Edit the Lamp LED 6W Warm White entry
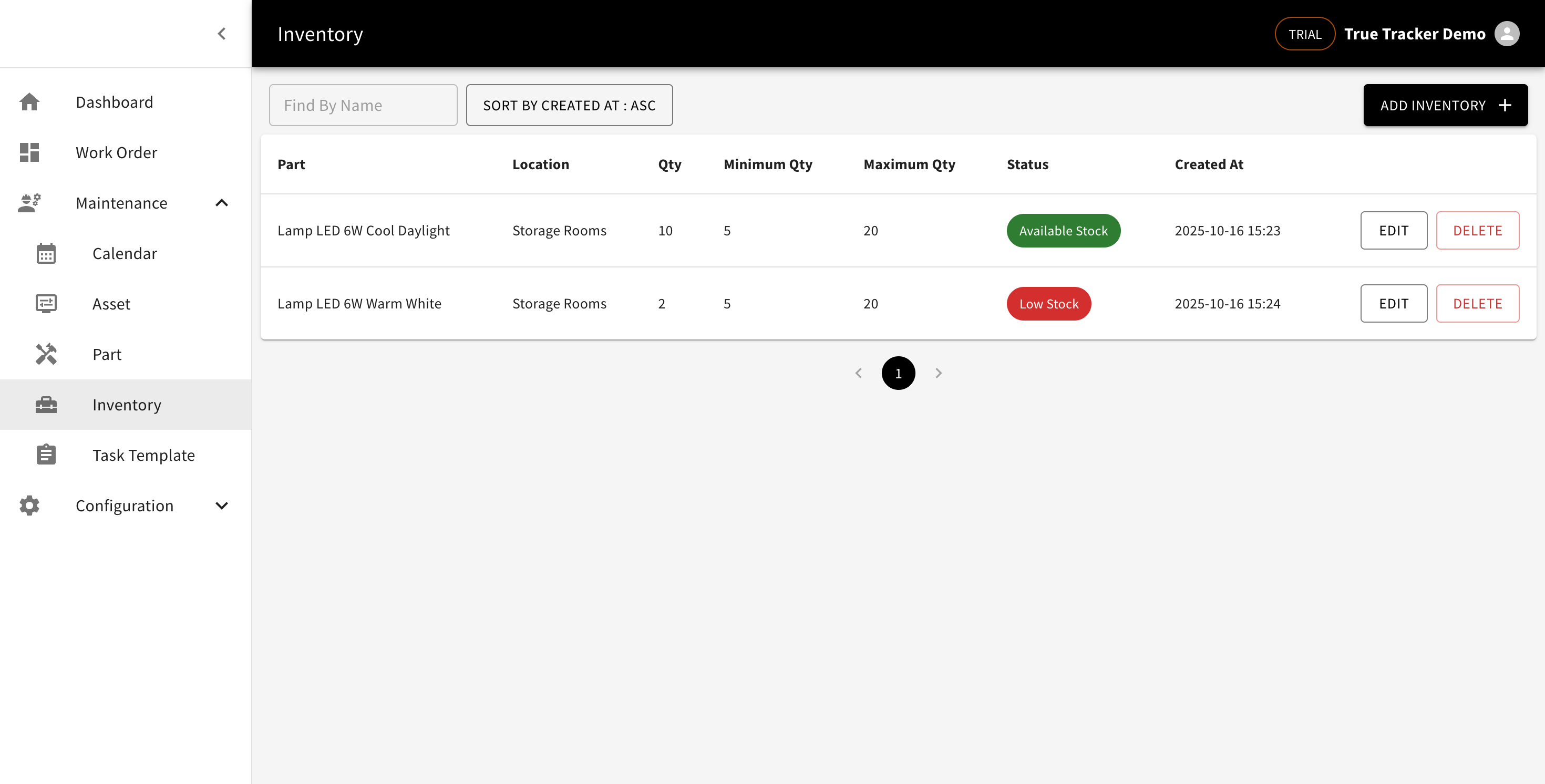This screenshot has width=1545, height=784. pyautogui.click(x=1393, y=304)
